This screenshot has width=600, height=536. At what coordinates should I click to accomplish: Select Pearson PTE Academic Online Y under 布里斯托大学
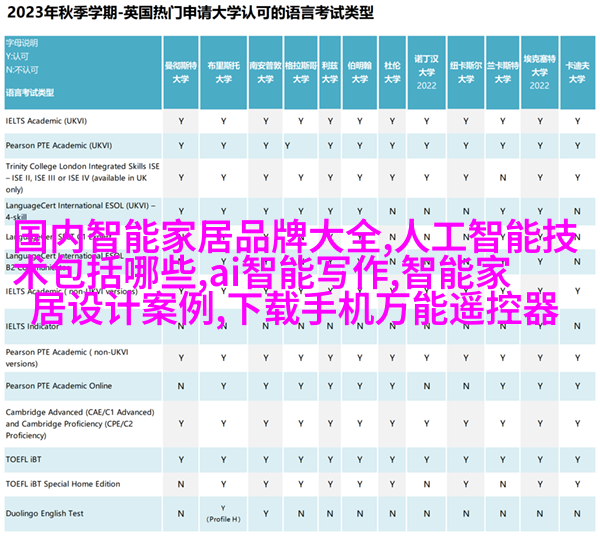click(223, 386)
